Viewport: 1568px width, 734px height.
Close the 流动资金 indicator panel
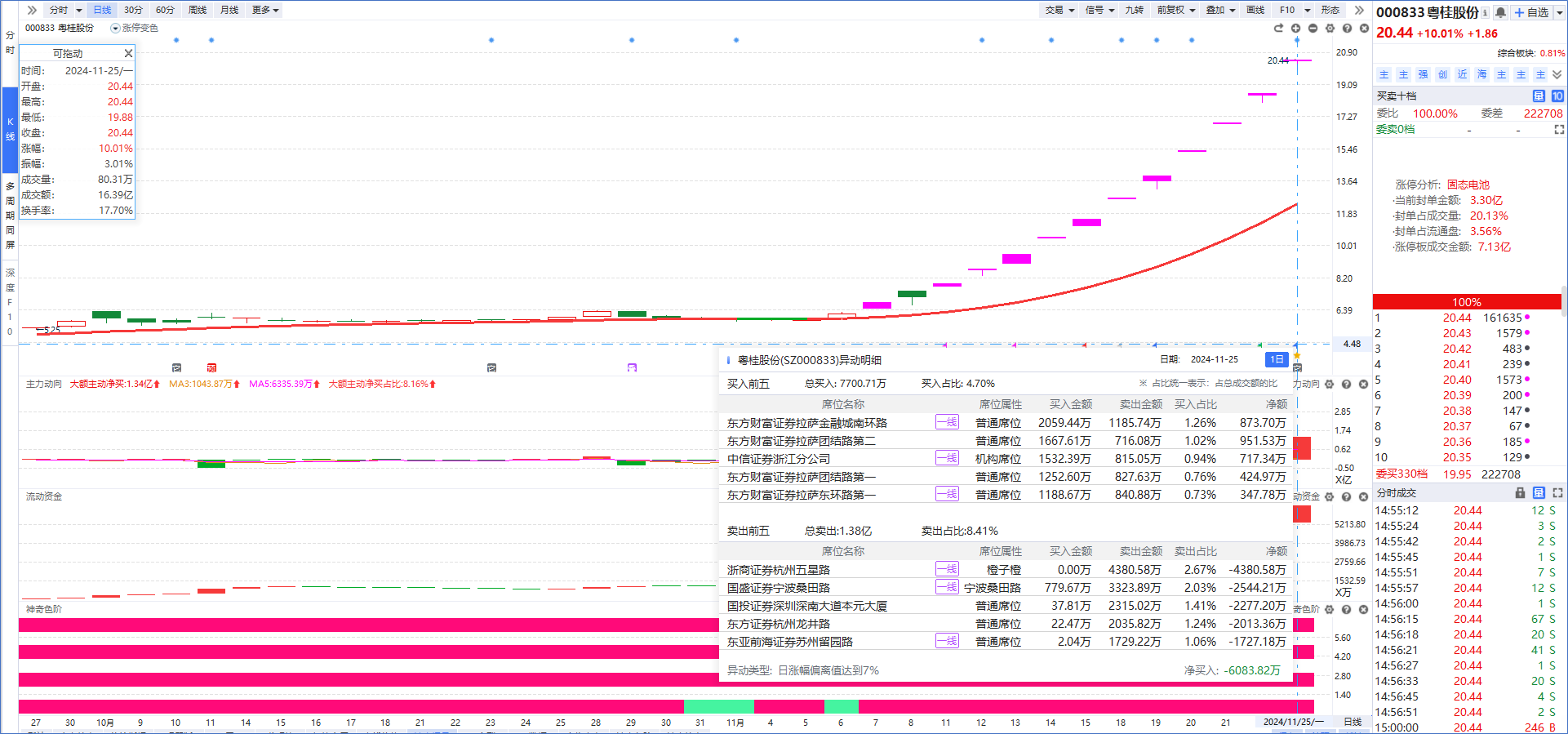pyautogui.click(x=1363, y=496)
